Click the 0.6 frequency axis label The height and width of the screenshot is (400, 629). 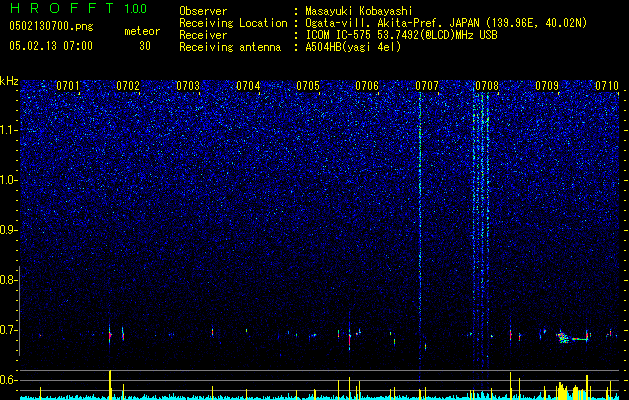8,380
